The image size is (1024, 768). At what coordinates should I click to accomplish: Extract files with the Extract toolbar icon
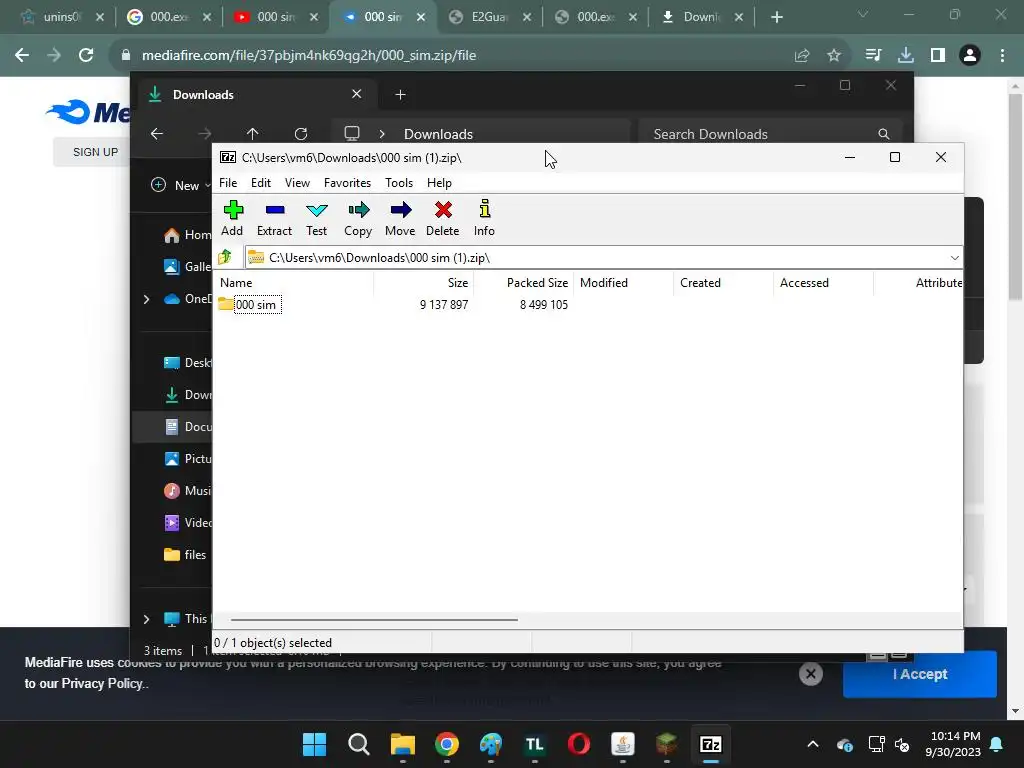click(274, 218)
